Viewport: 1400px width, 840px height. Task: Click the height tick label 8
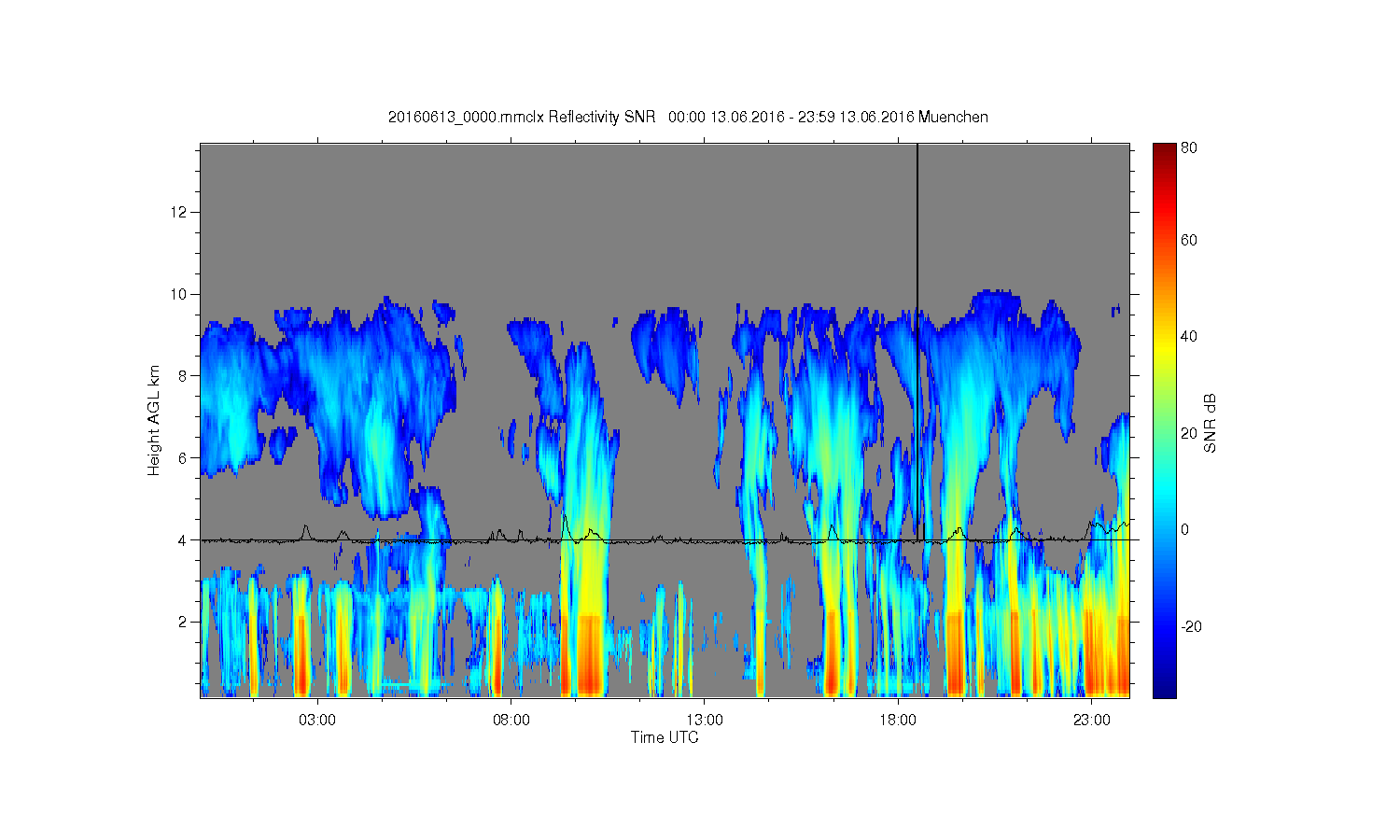point(183,376)
